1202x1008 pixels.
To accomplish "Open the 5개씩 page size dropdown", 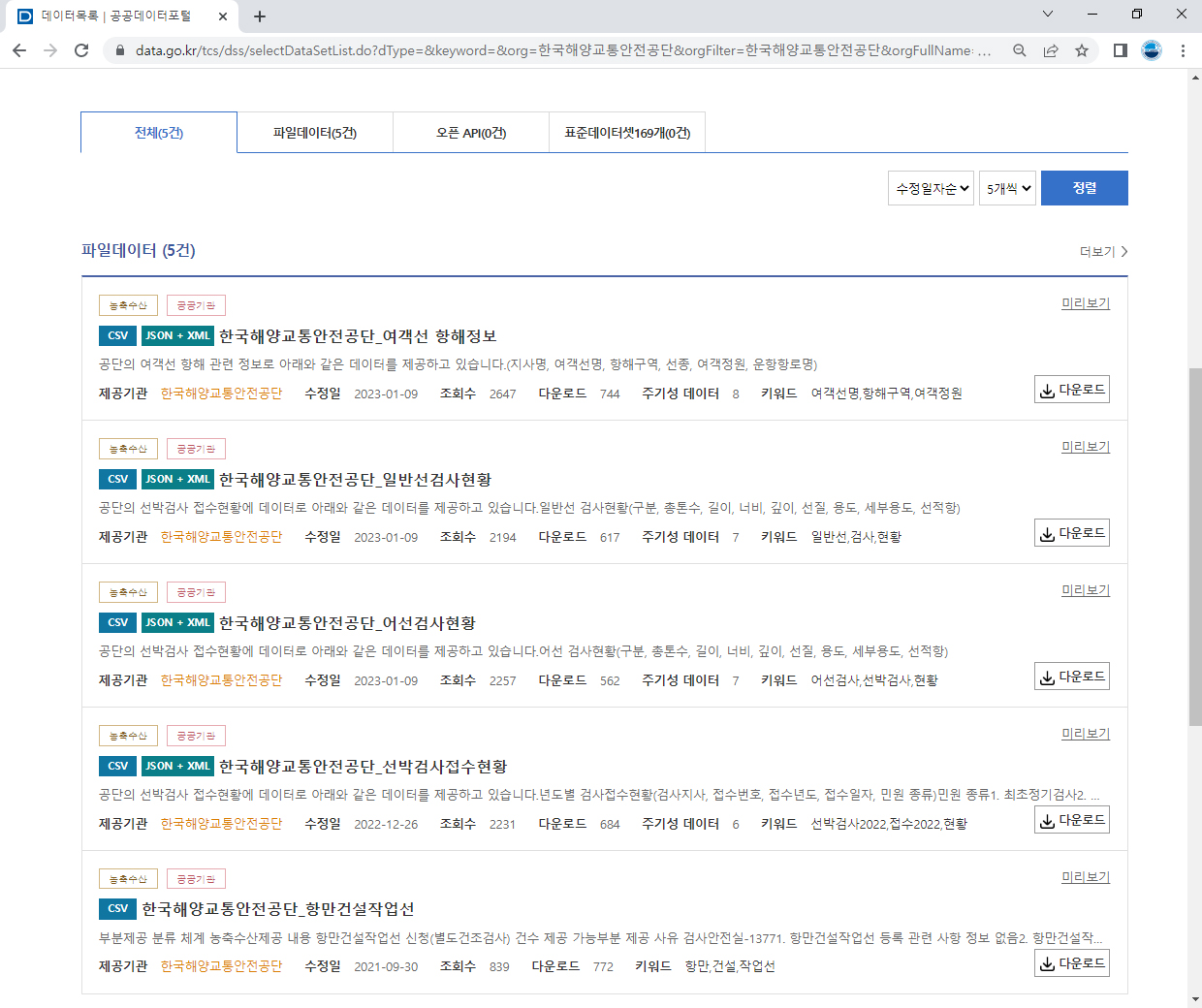I will point(1008,188).
